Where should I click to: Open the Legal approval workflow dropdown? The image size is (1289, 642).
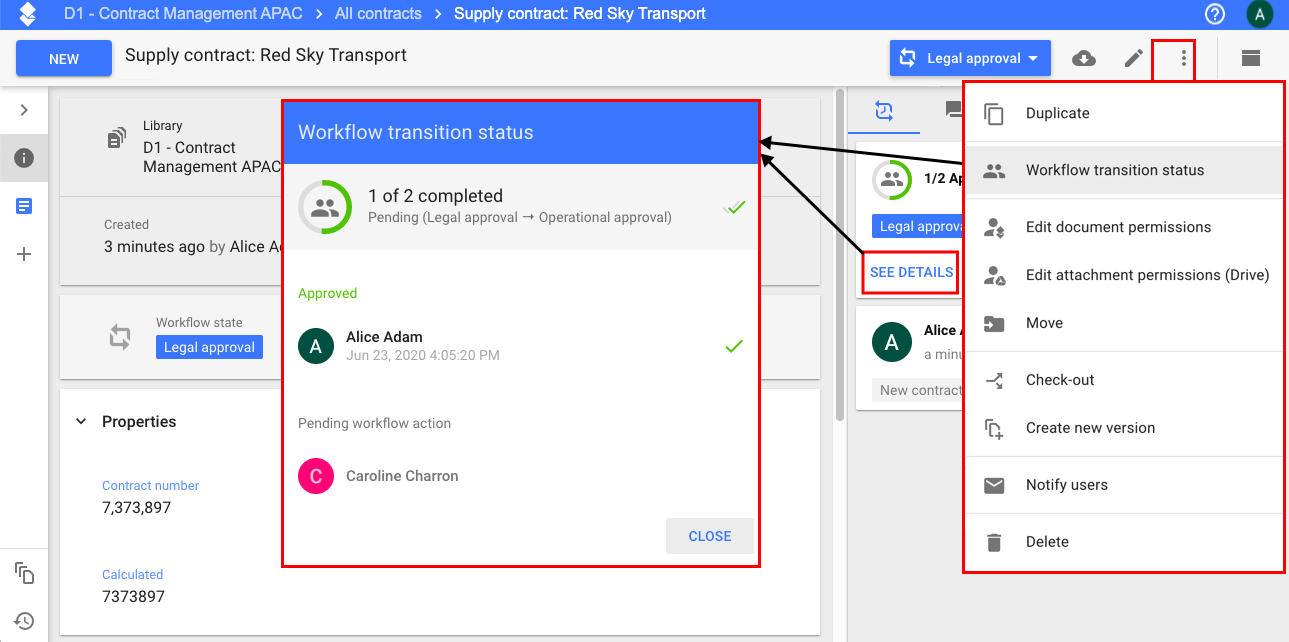[970, 58]
